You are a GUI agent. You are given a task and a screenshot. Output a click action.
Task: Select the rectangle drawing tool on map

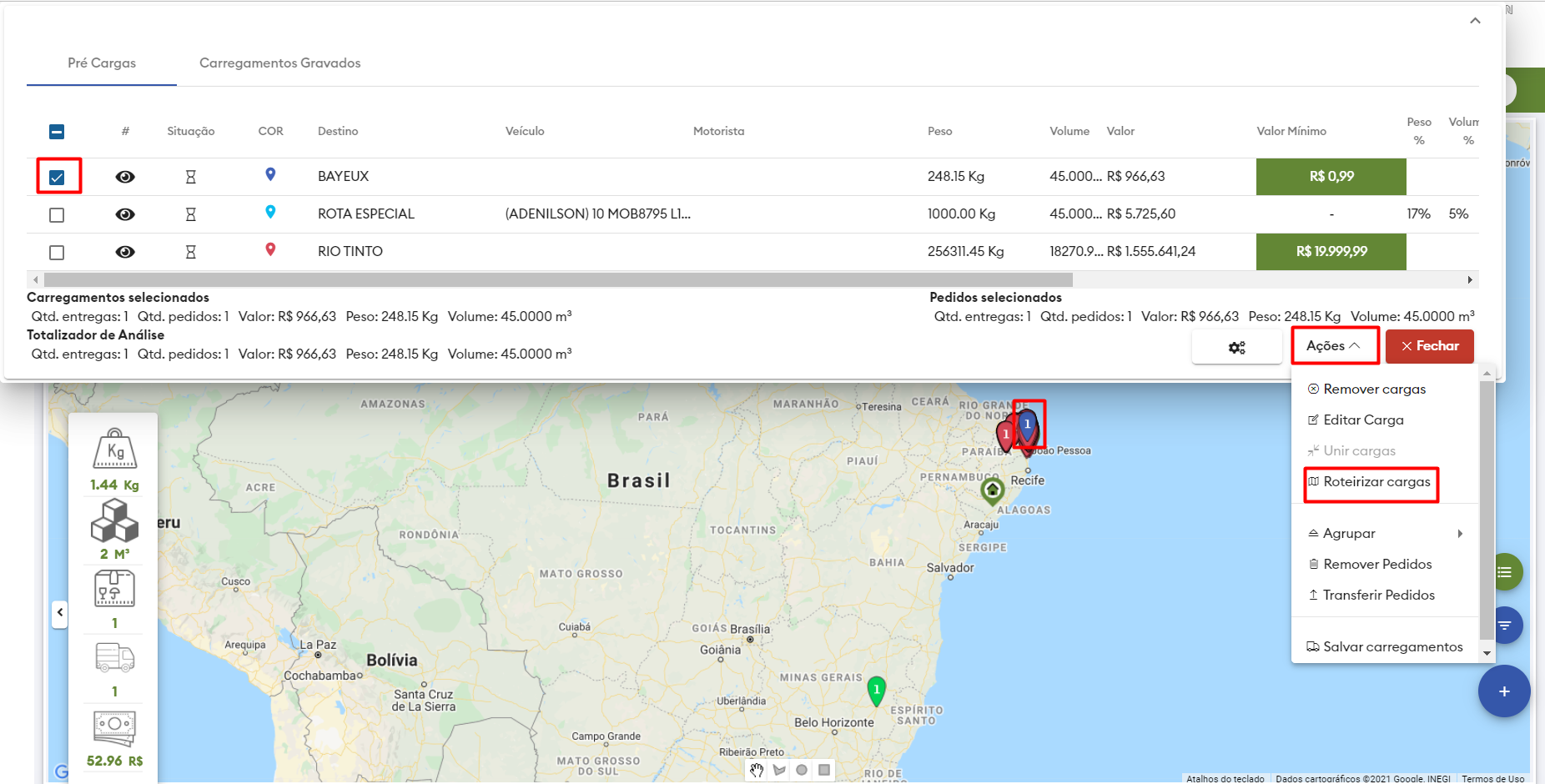click(x=824, y=770)
